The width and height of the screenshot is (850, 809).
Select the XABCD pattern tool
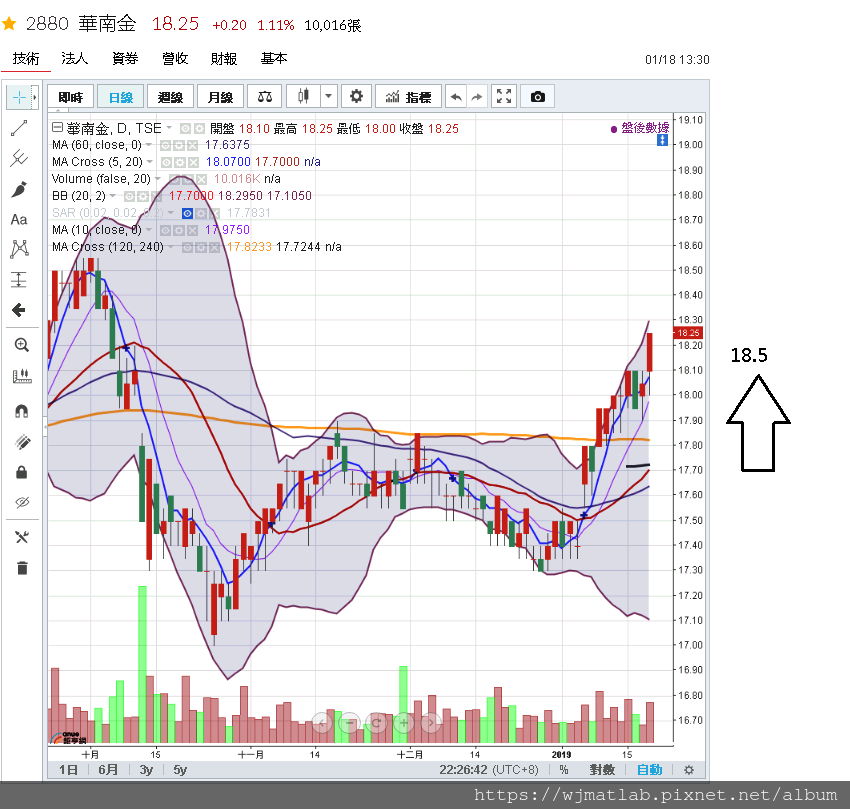pyautogui.click(x=19, y=249)
